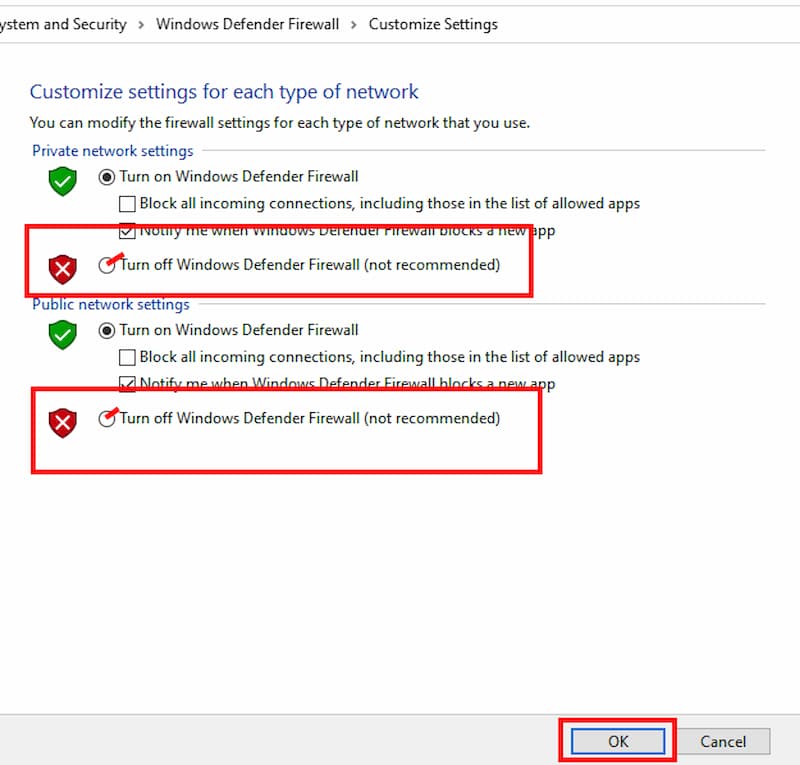Click green shield icon in Public network settings
Viewport: 800px width, 765px height.
pos(63,335)
